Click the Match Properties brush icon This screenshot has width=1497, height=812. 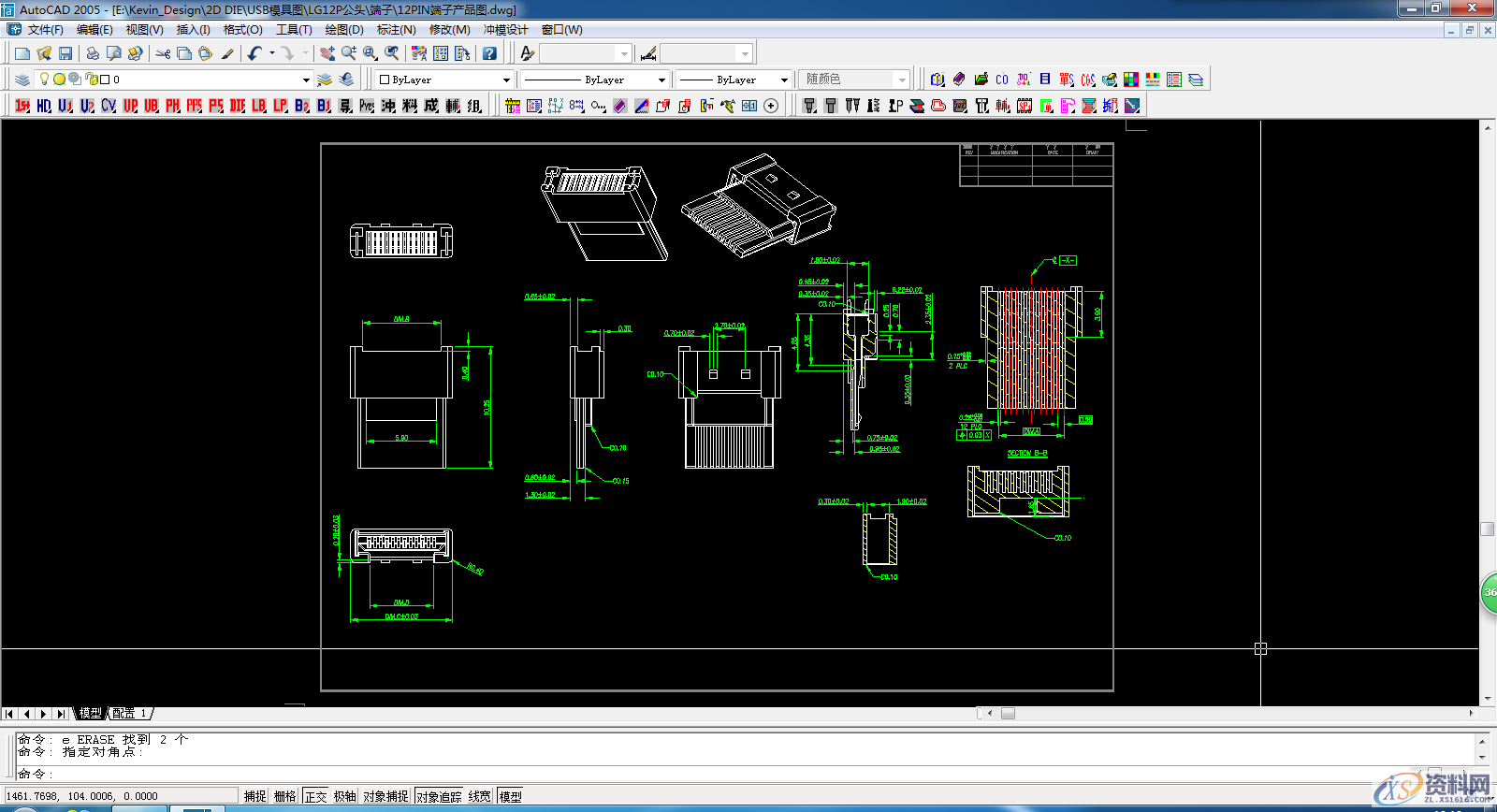227,53
